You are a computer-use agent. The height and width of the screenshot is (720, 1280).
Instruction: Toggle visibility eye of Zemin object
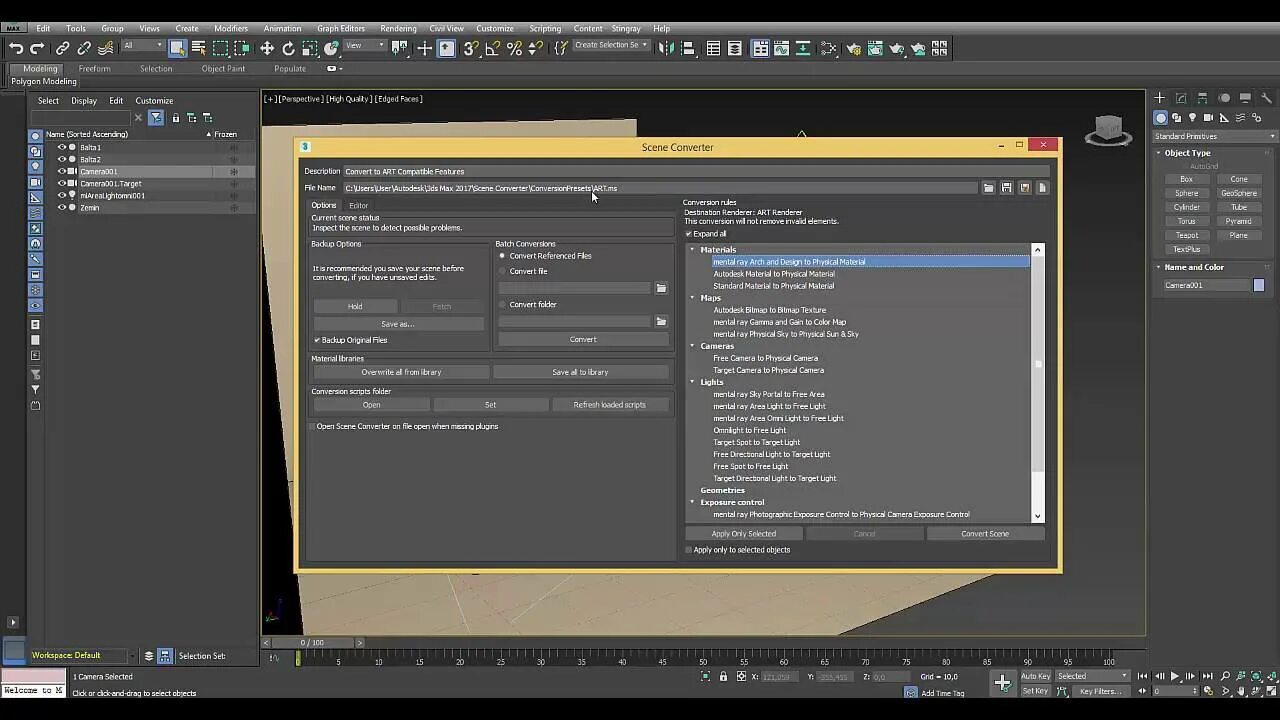click(x=62, y=207)
